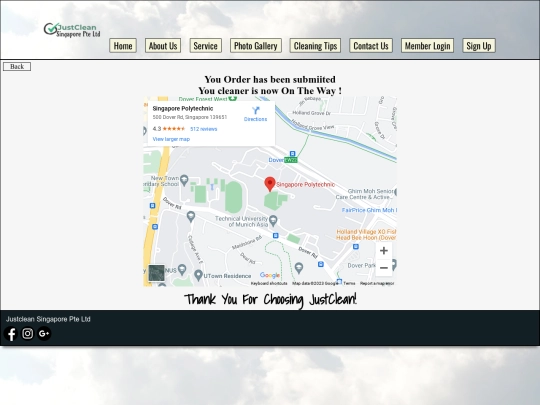Go to the Home page
Image resolution: width=540 pixels, height=405 pixels.
click(123, 45)
